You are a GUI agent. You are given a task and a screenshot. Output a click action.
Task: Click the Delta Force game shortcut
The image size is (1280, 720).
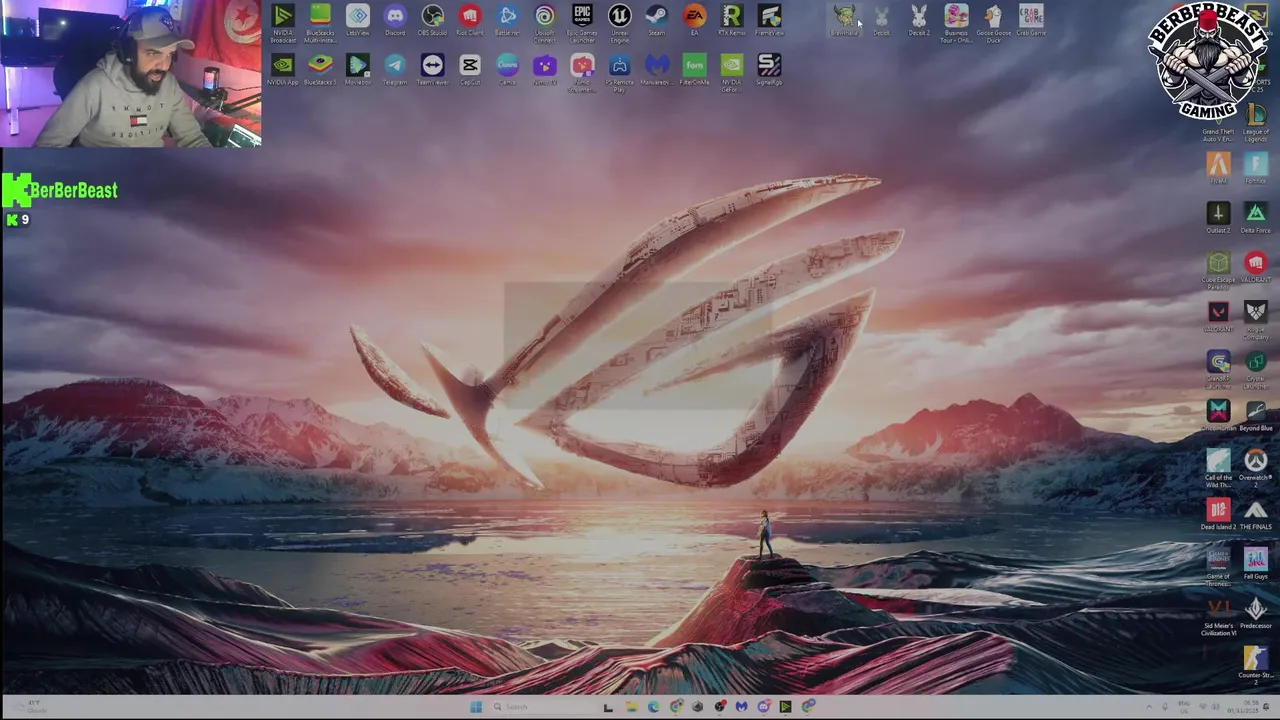click(1256, 217)
